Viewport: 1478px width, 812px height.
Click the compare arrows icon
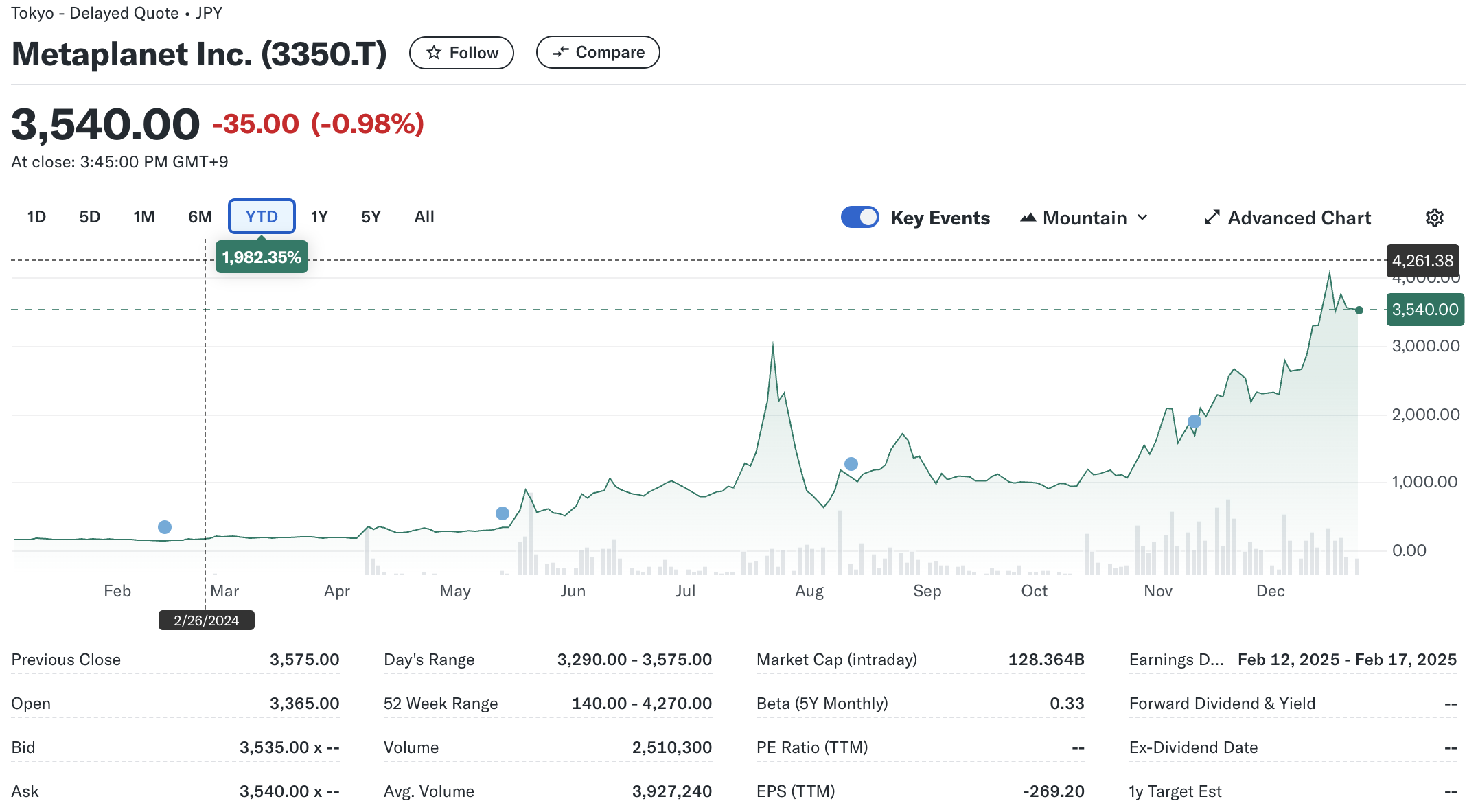561,52
